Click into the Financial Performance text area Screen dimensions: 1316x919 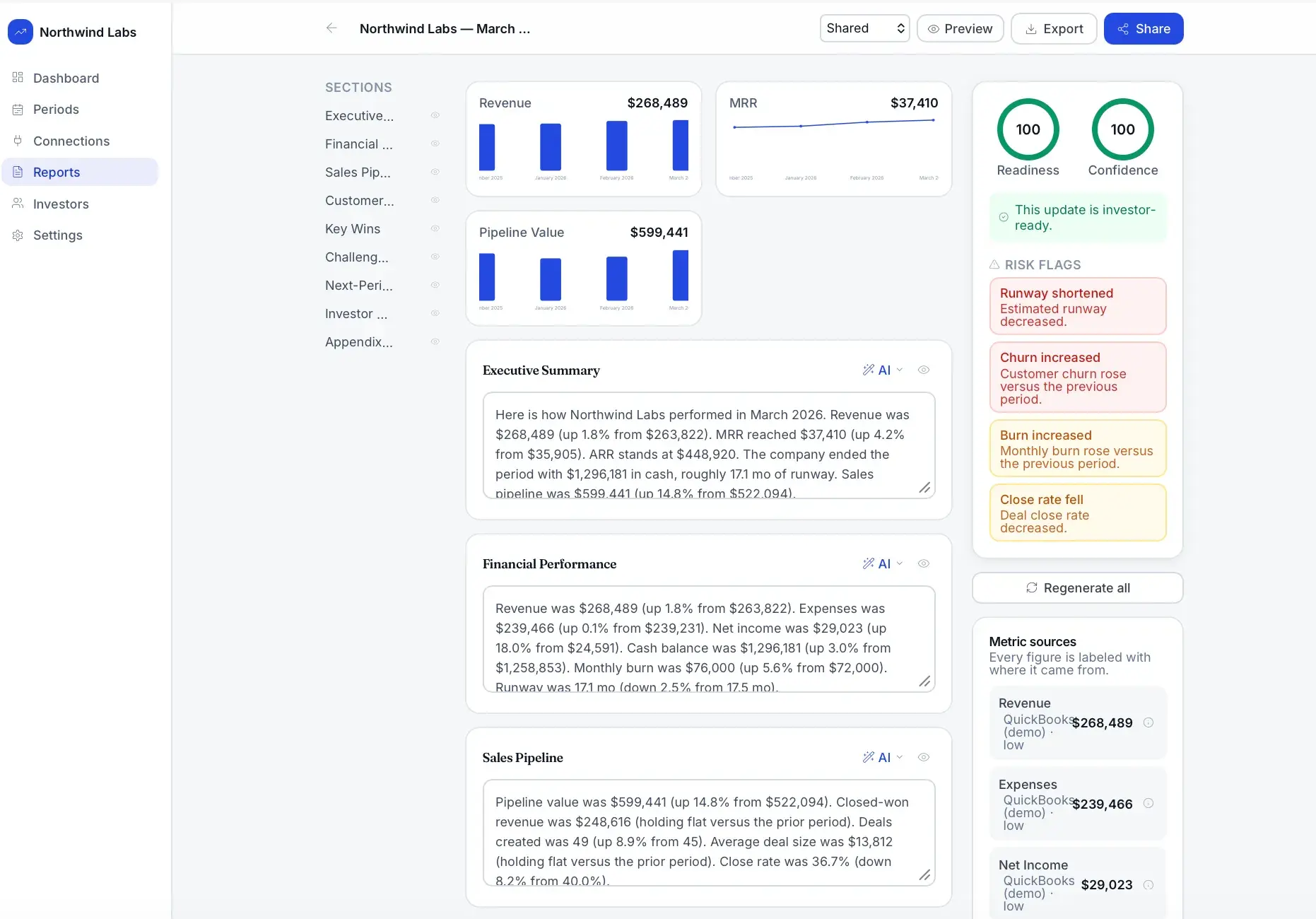point(709,639)
